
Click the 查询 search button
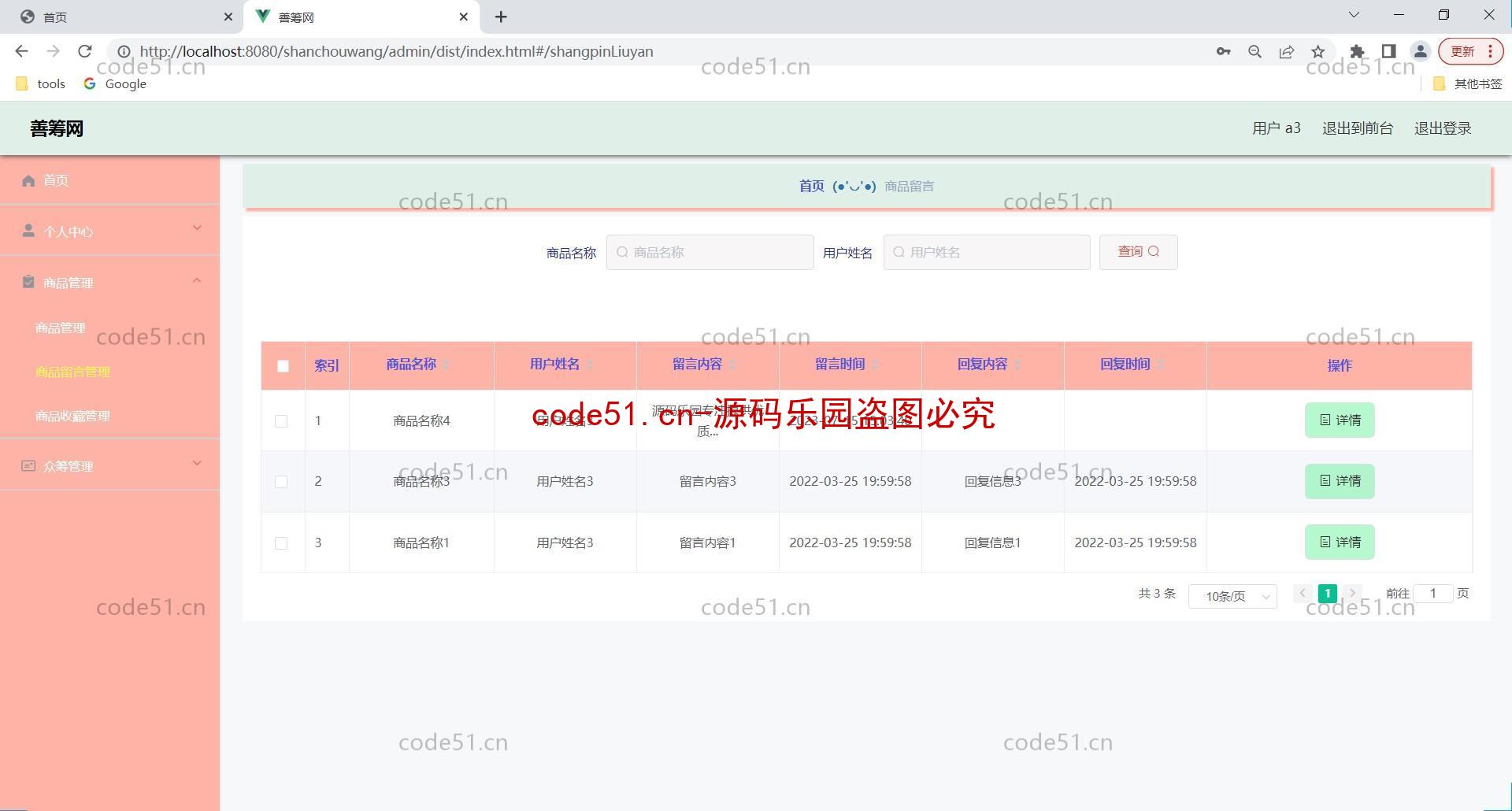1138,252
